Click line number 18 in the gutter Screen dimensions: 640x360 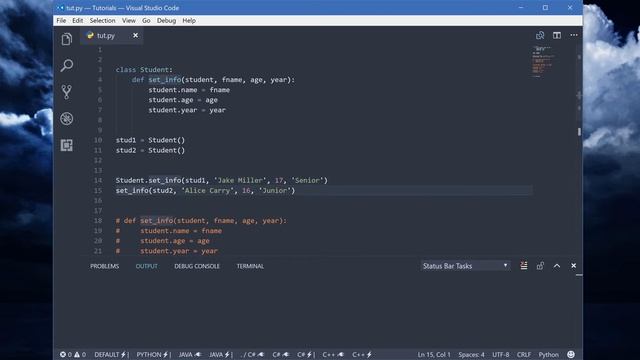[x=98, y=221]
